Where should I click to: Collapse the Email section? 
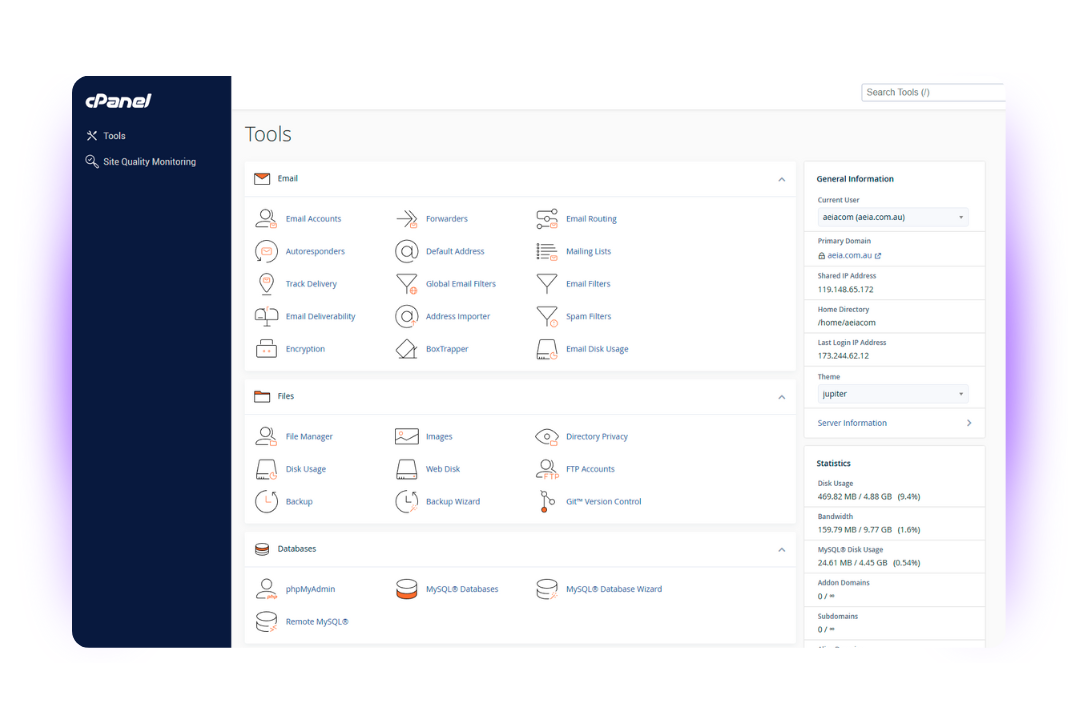(x=781, y=179)
